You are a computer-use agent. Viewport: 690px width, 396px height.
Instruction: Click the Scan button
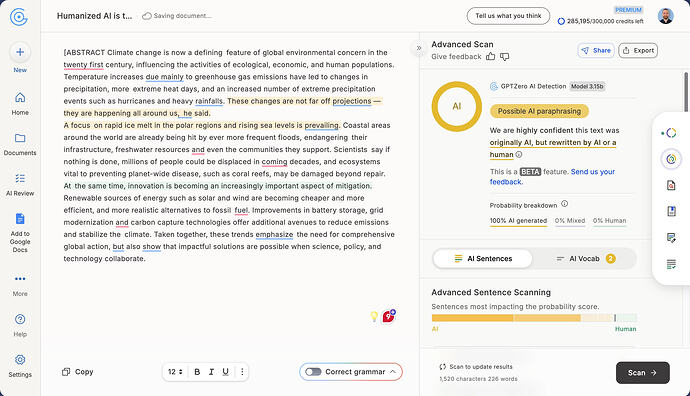click(642, 373)
